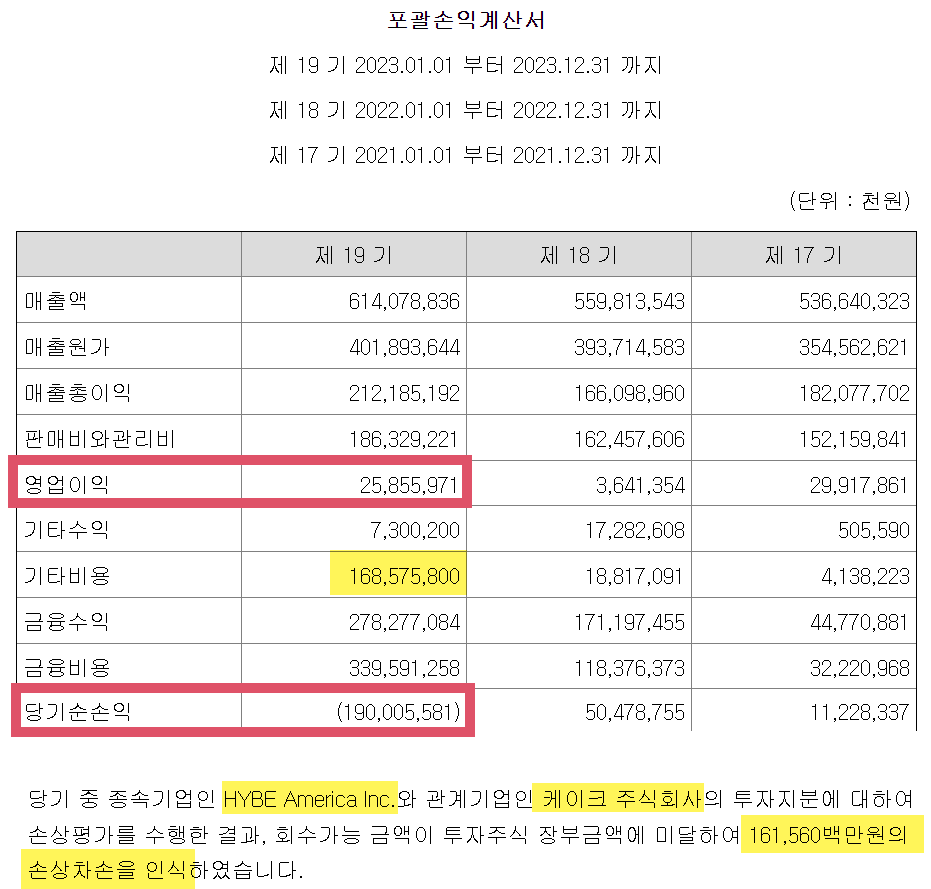This screenshot has height=889, width=931.
Task: Click the value 152,159,841
Action: click(x=854, y=439)
